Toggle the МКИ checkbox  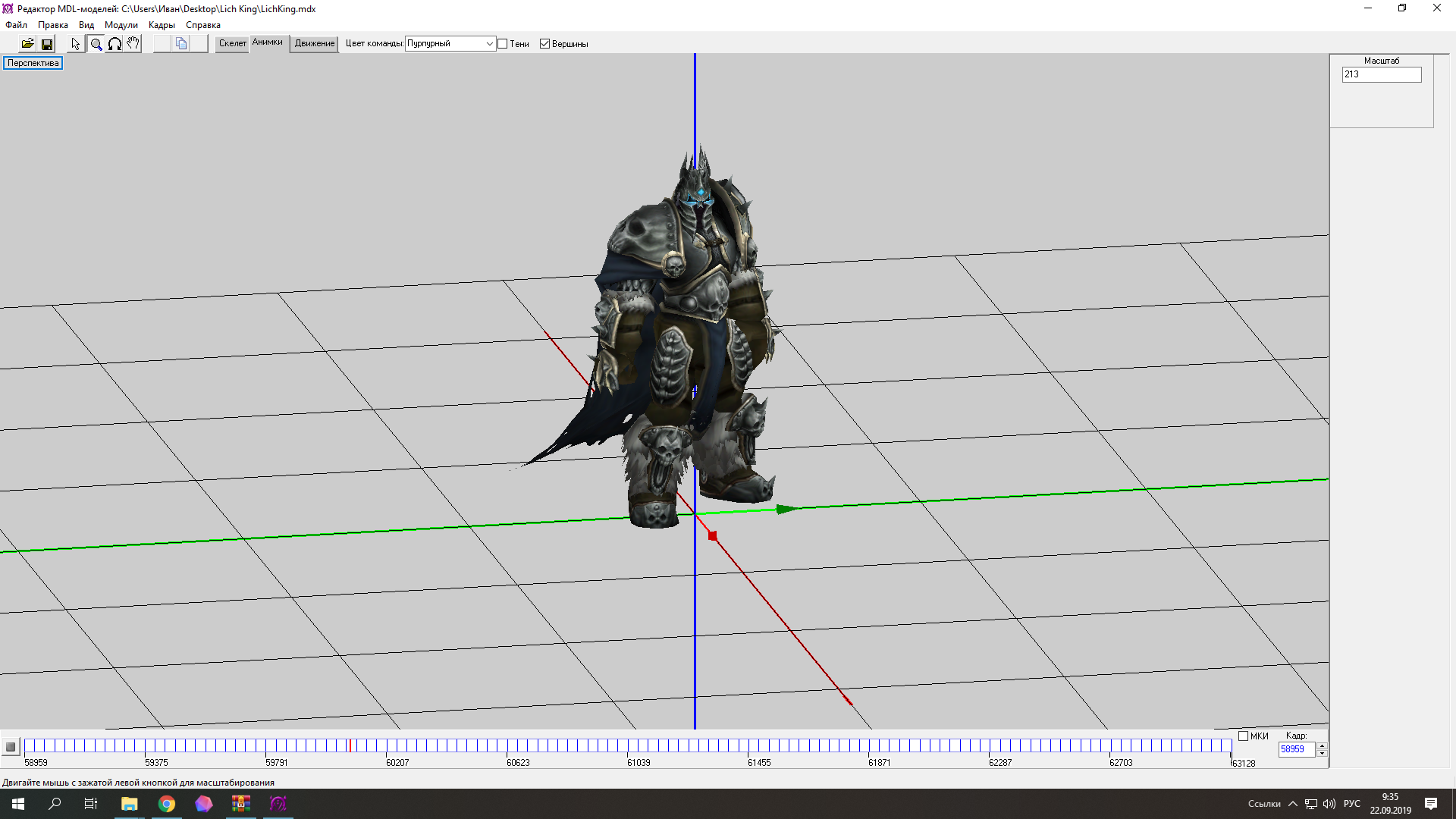coord(1244,736)
